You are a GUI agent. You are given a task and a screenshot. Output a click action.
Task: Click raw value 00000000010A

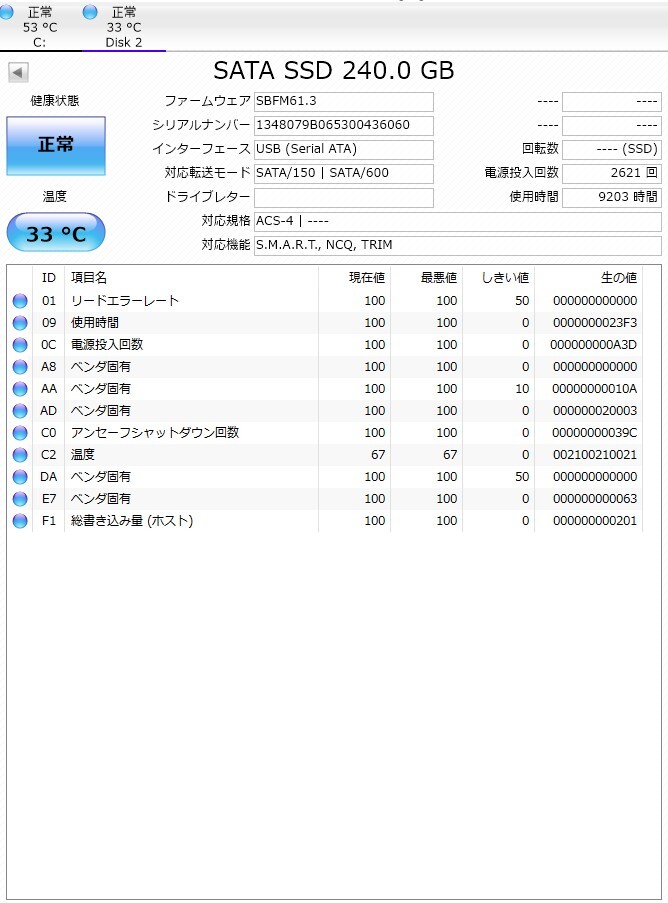tap(595, 389)
